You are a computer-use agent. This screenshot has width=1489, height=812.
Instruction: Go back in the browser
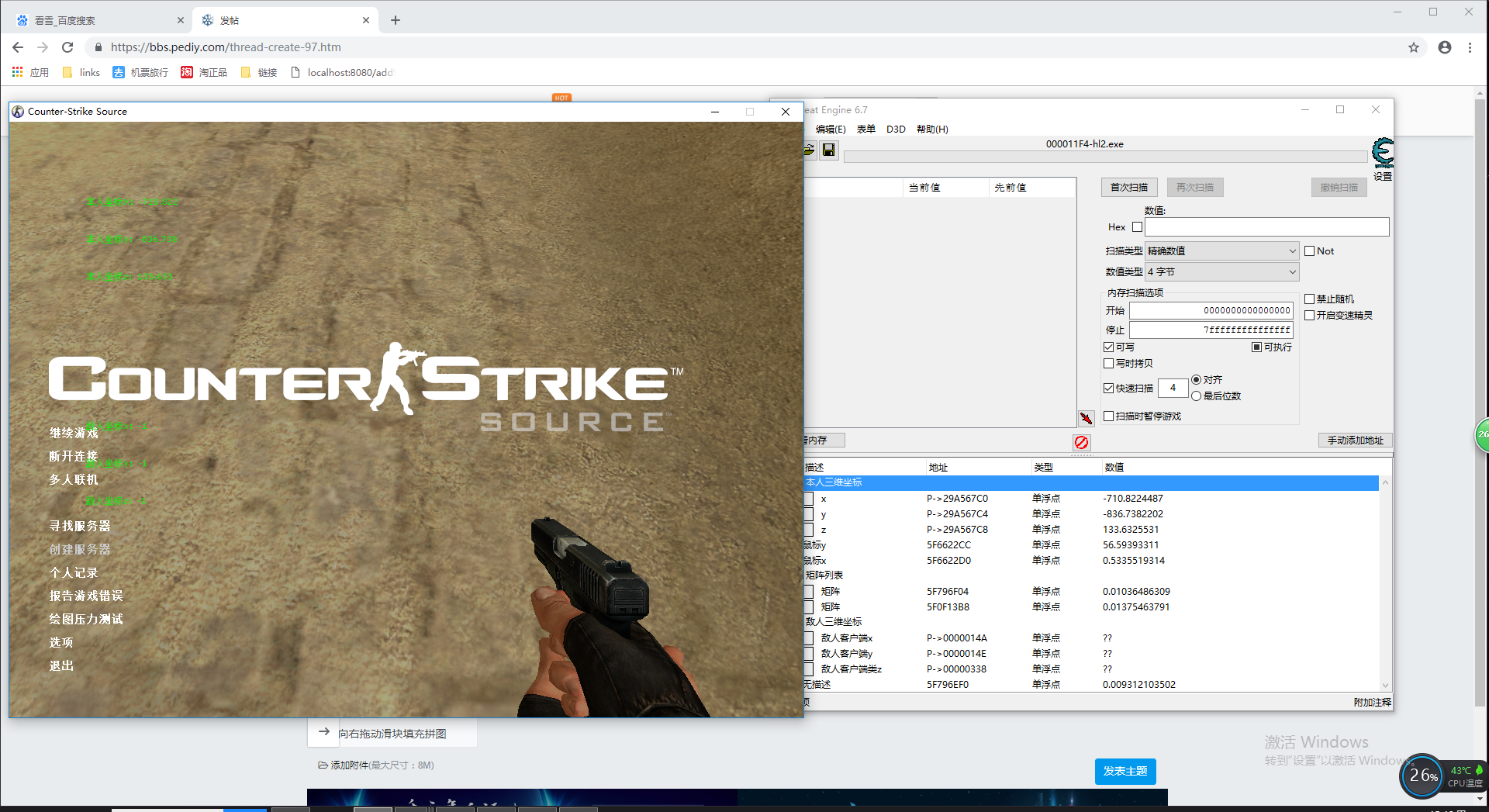pyautogui.click(x=17, y=47)
